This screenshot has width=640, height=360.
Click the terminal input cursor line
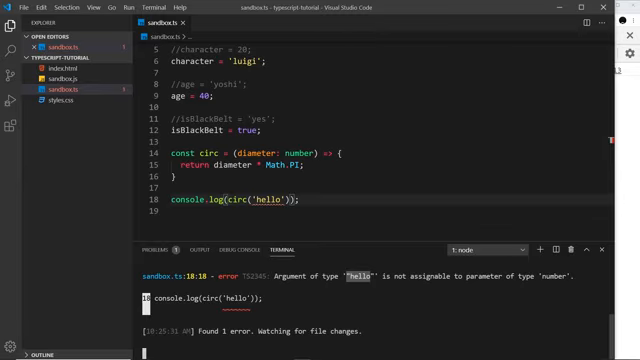(x=144, y=353)
